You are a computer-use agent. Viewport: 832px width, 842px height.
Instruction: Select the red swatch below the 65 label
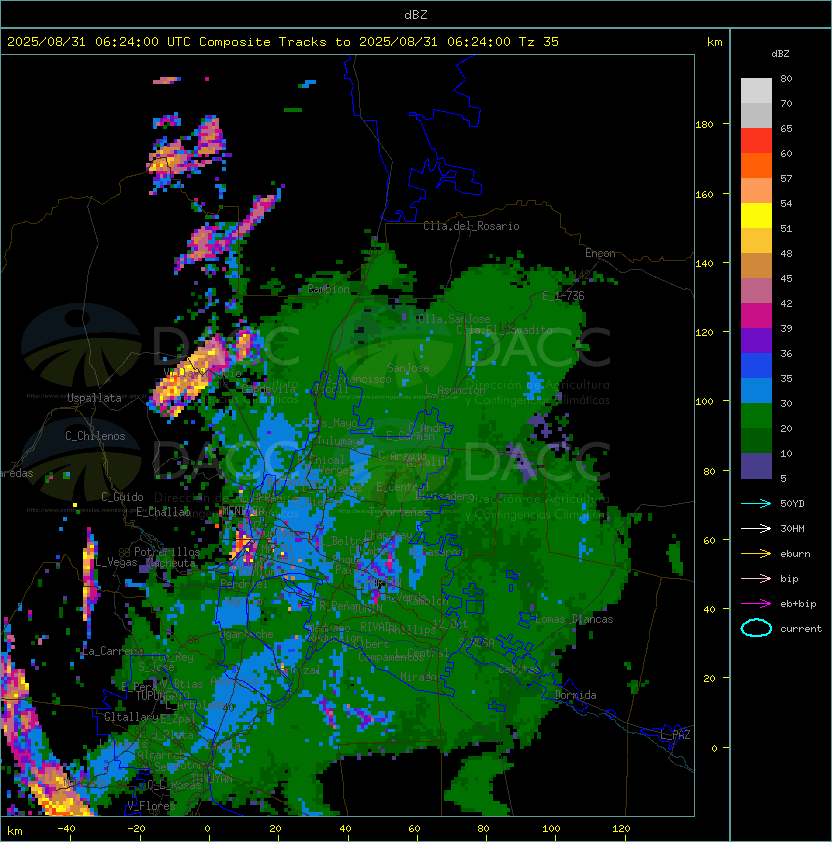click(x=756, y=141)
